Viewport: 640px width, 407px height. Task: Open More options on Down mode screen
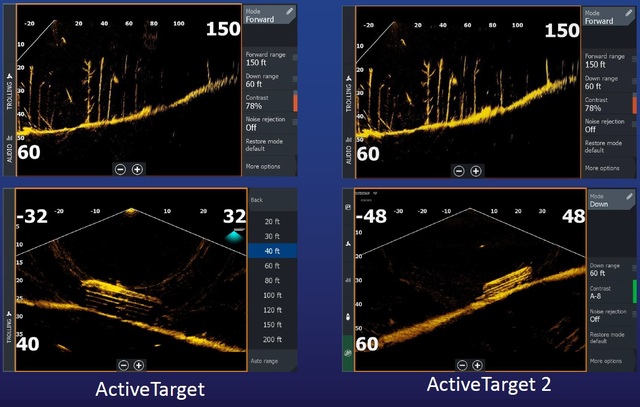pos(612,361)
